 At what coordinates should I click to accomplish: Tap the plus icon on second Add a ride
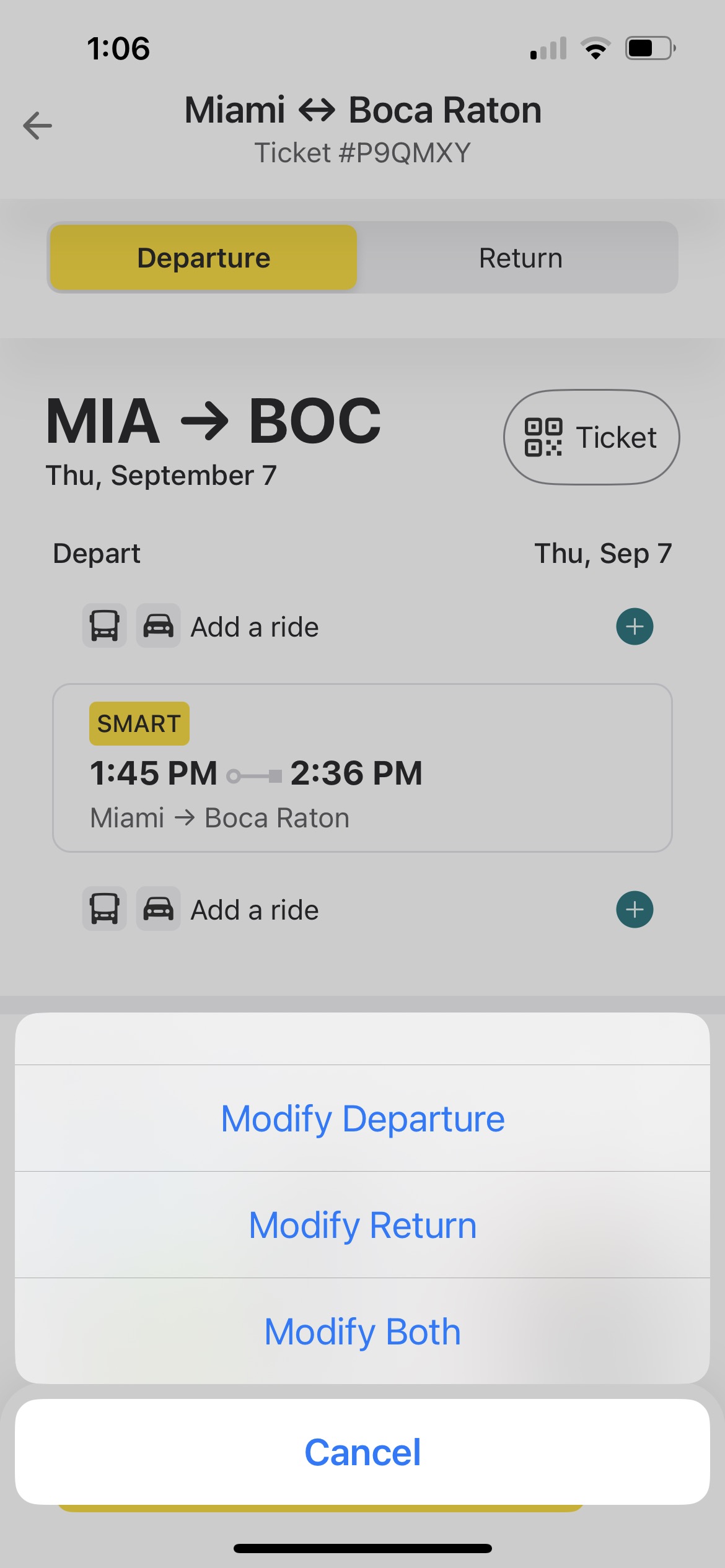coord(635,910)
